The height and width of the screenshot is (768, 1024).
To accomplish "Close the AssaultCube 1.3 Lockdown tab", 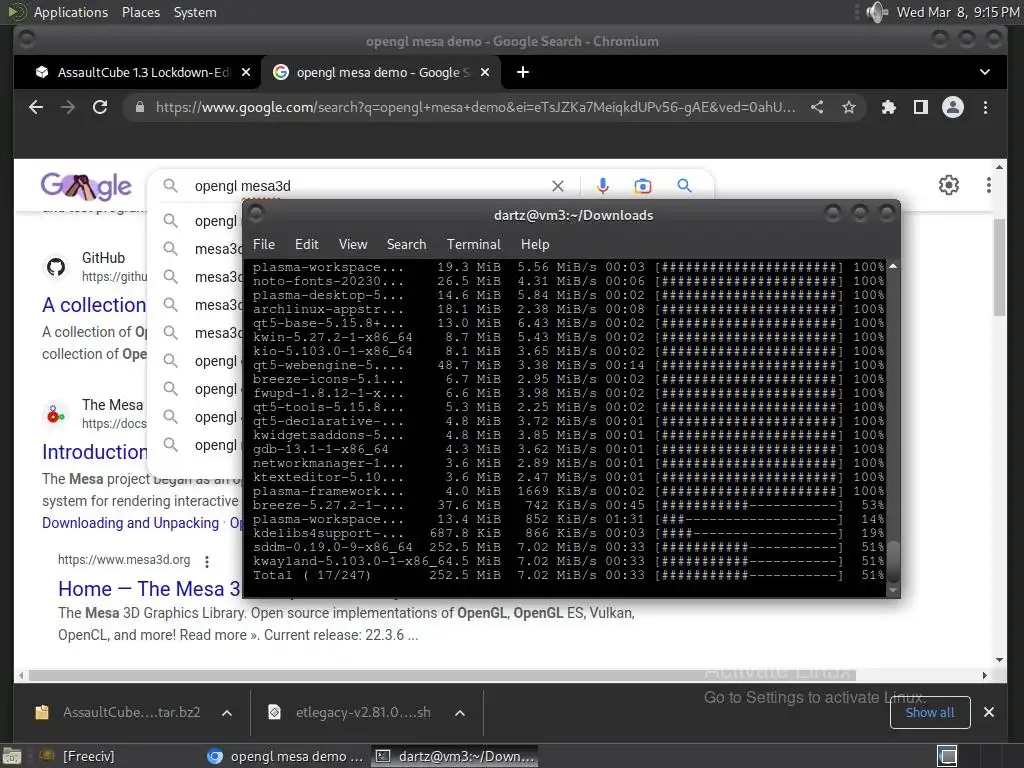I will tap(246, 72).
